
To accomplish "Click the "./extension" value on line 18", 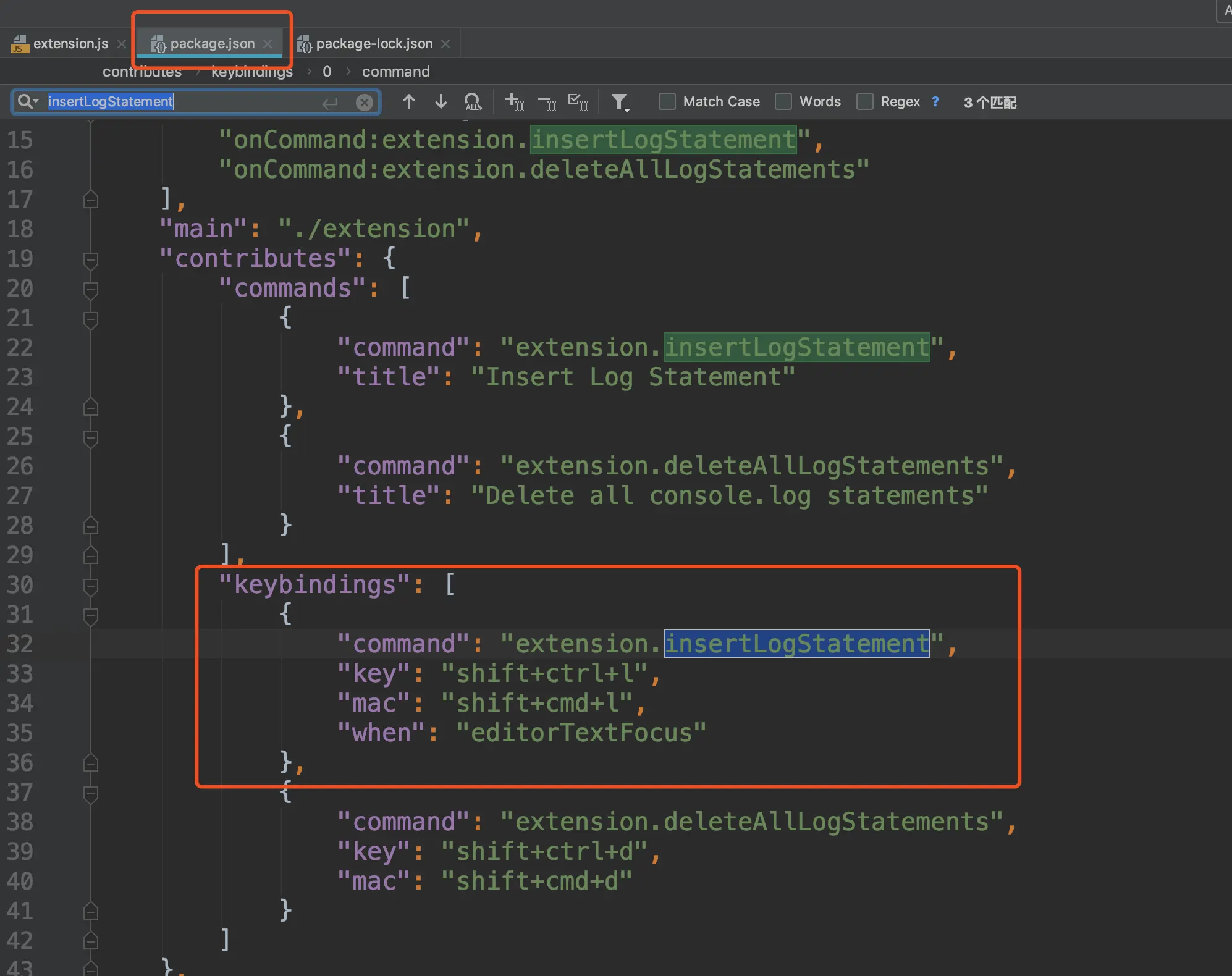I will click(374, 229).
